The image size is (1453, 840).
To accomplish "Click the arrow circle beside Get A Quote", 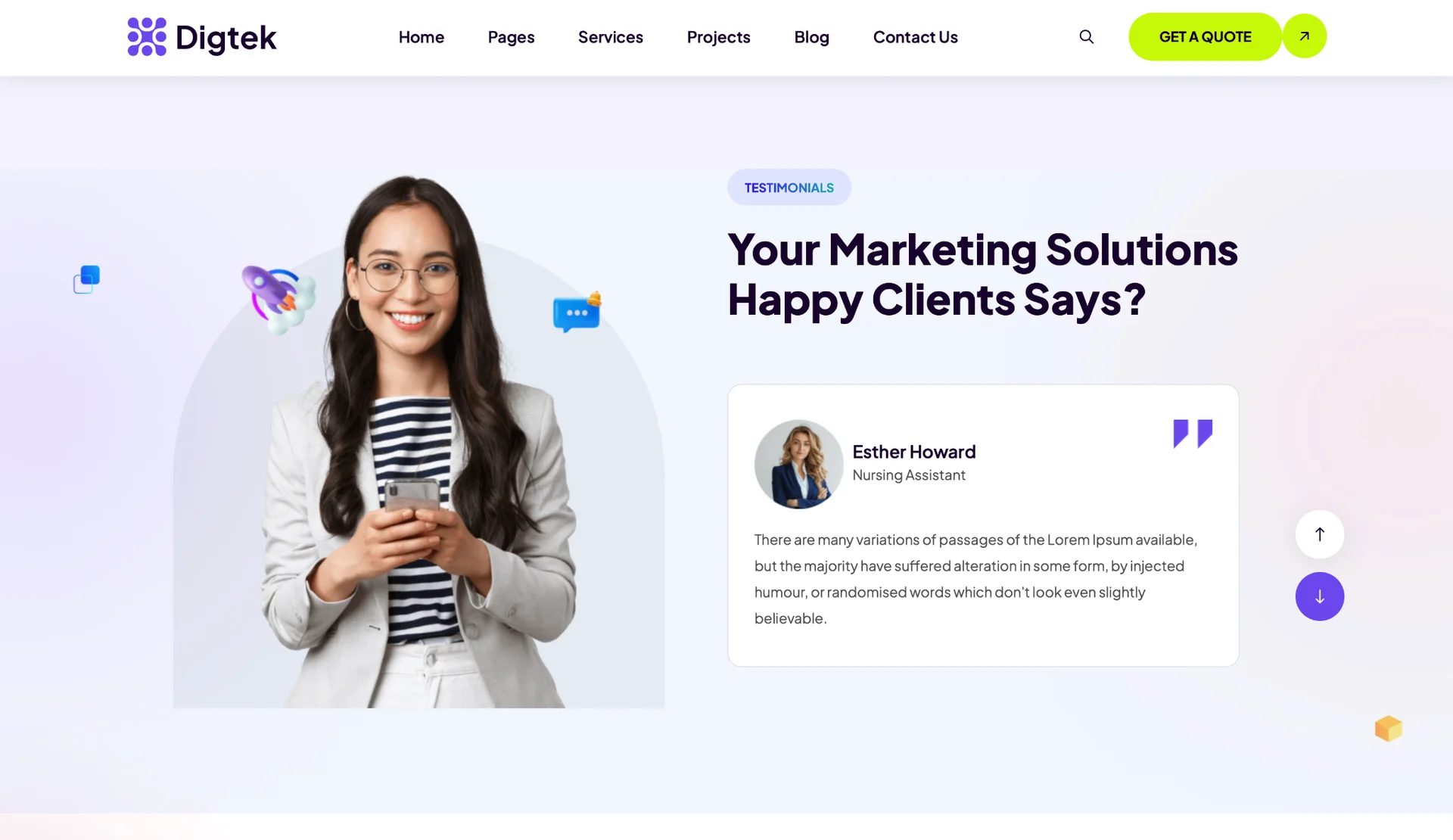I will tap(1304, 36).
